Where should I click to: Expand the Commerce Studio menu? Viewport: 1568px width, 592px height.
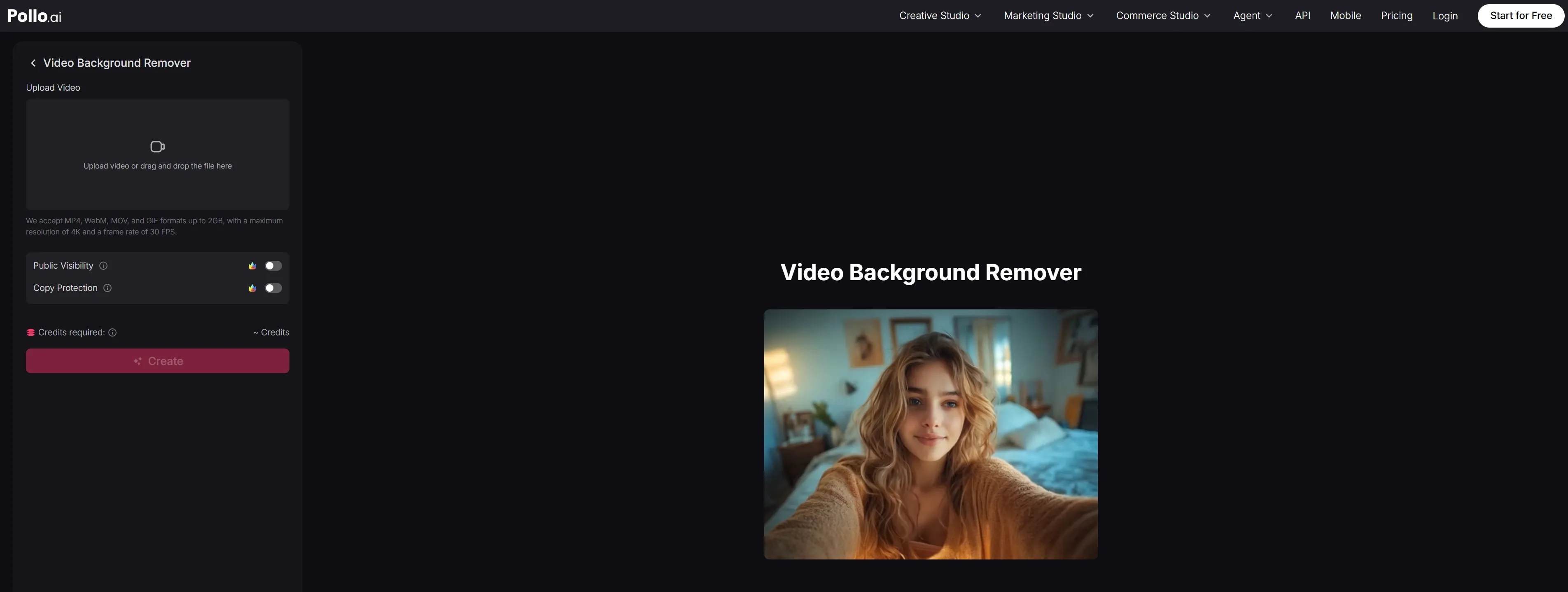[x=1163, y=16]
